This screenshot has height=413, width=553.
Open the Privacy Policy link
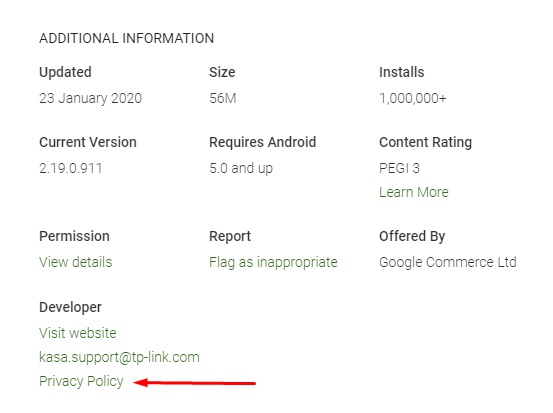click(x=81, y=381)
